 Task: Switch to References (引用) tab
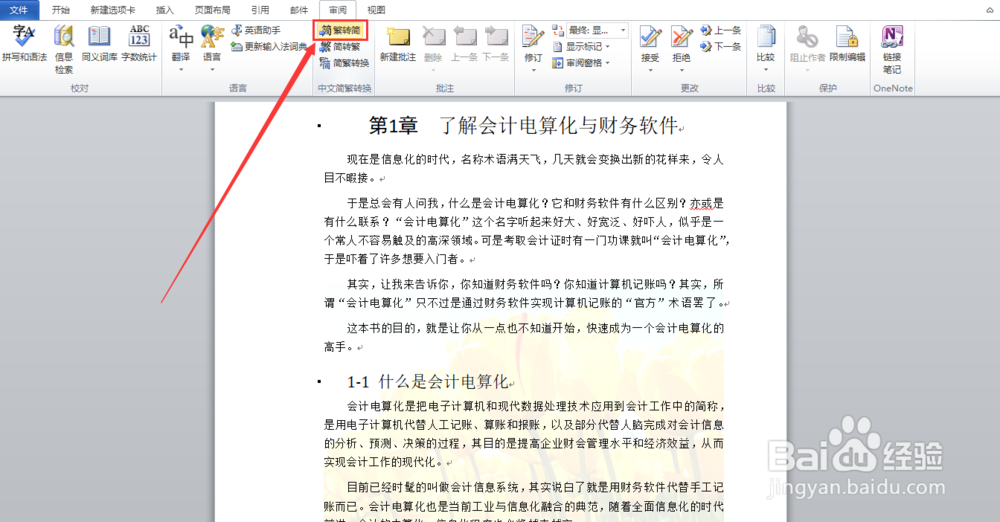click(x=260, y=10)
